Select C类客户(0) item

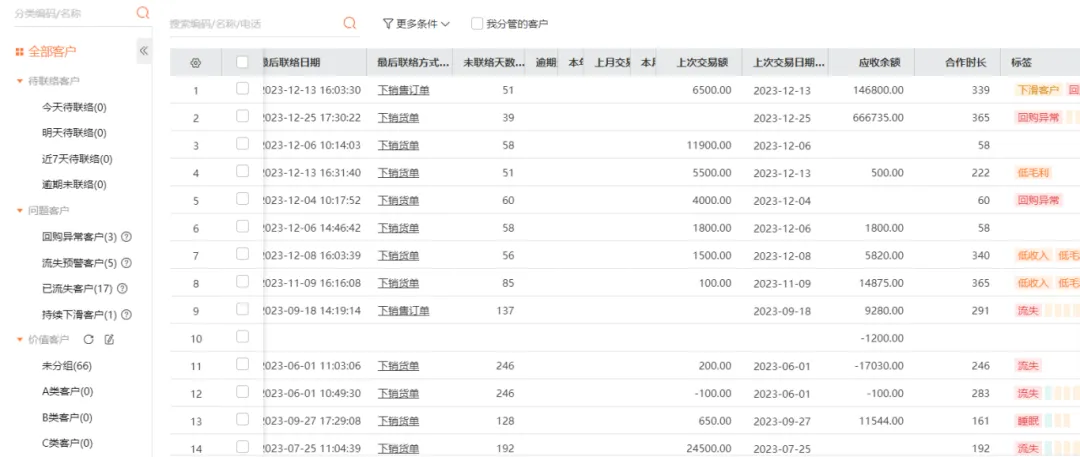pos(68,443)
